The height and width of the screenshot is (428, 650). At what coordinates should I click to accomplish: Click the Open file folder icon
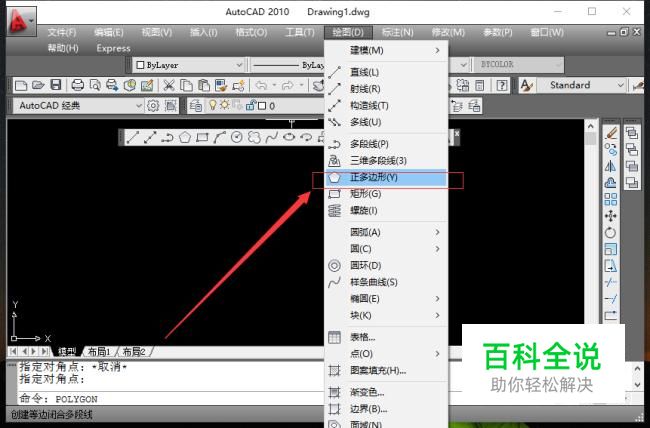[x=38, y=85]
